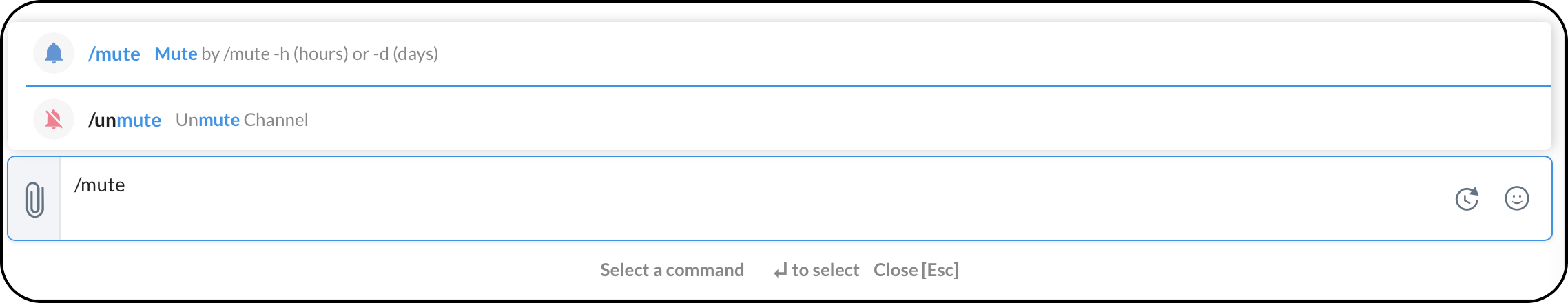Click the enter arrow icon in hint bar
This screenshot has width=1568, height=303.
[780, 271]
